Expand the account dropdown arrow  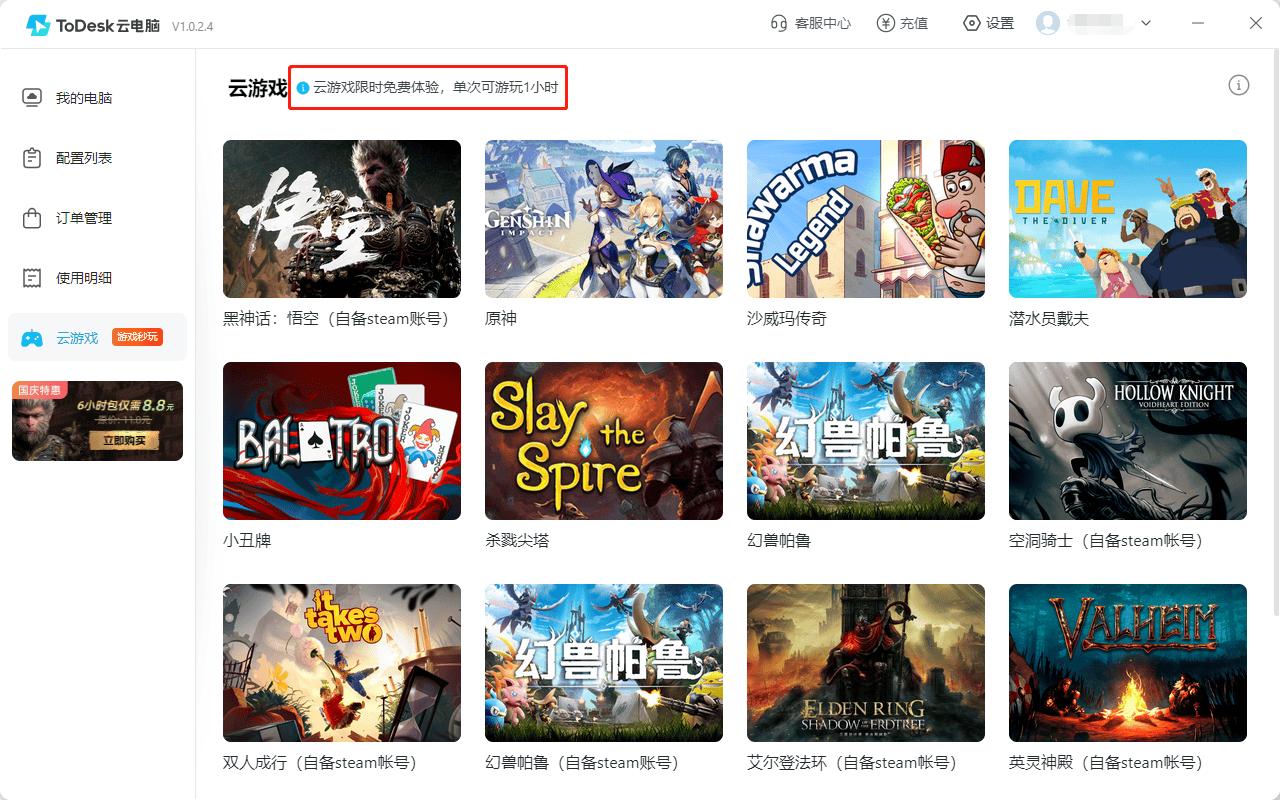(1146, 23)
